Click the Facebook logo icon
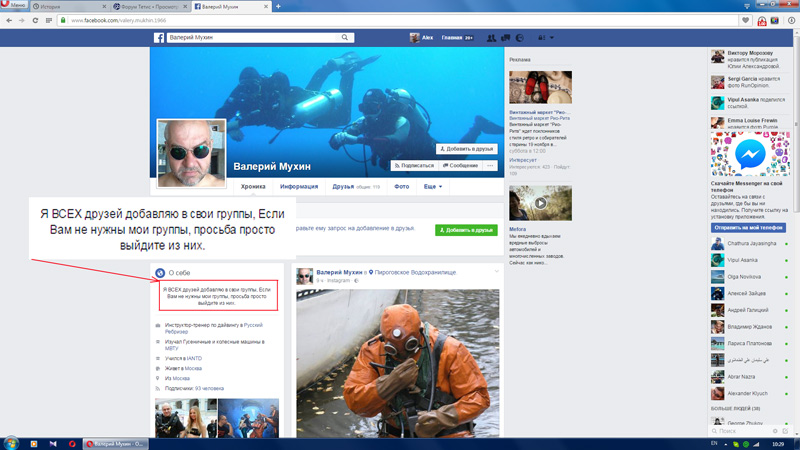The height and width of the screenshot is (450, 800). 159,38
